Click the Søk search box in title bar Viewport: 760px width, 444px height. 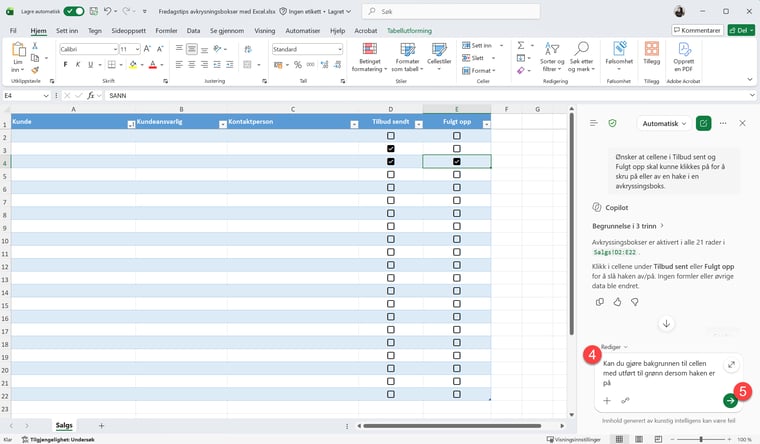click(x=451, y=11)
